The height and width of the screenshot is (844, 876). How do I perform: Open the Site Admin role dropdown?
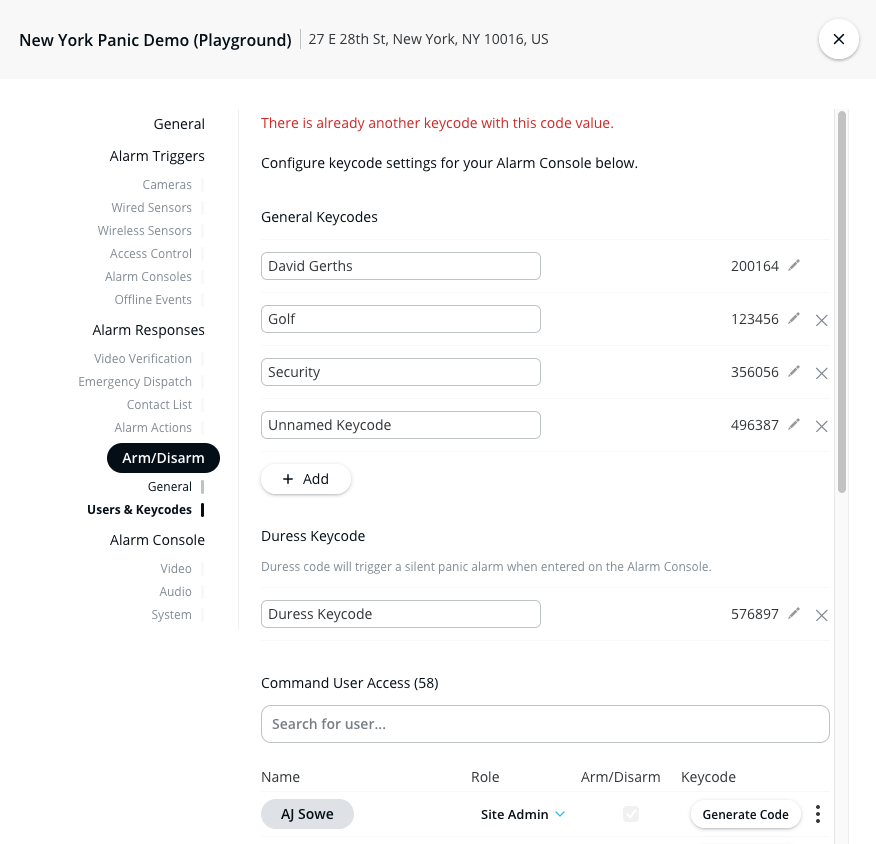tap(523, 814)
